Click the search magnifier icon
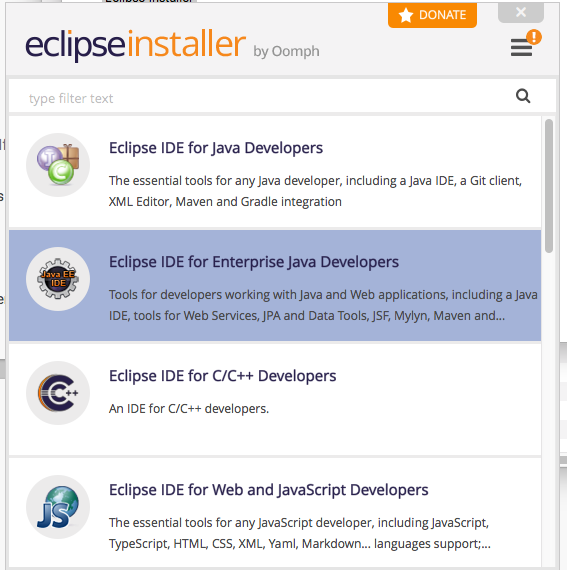The height and width of the screenshot is (570, 567). click(x=523, y=96)
